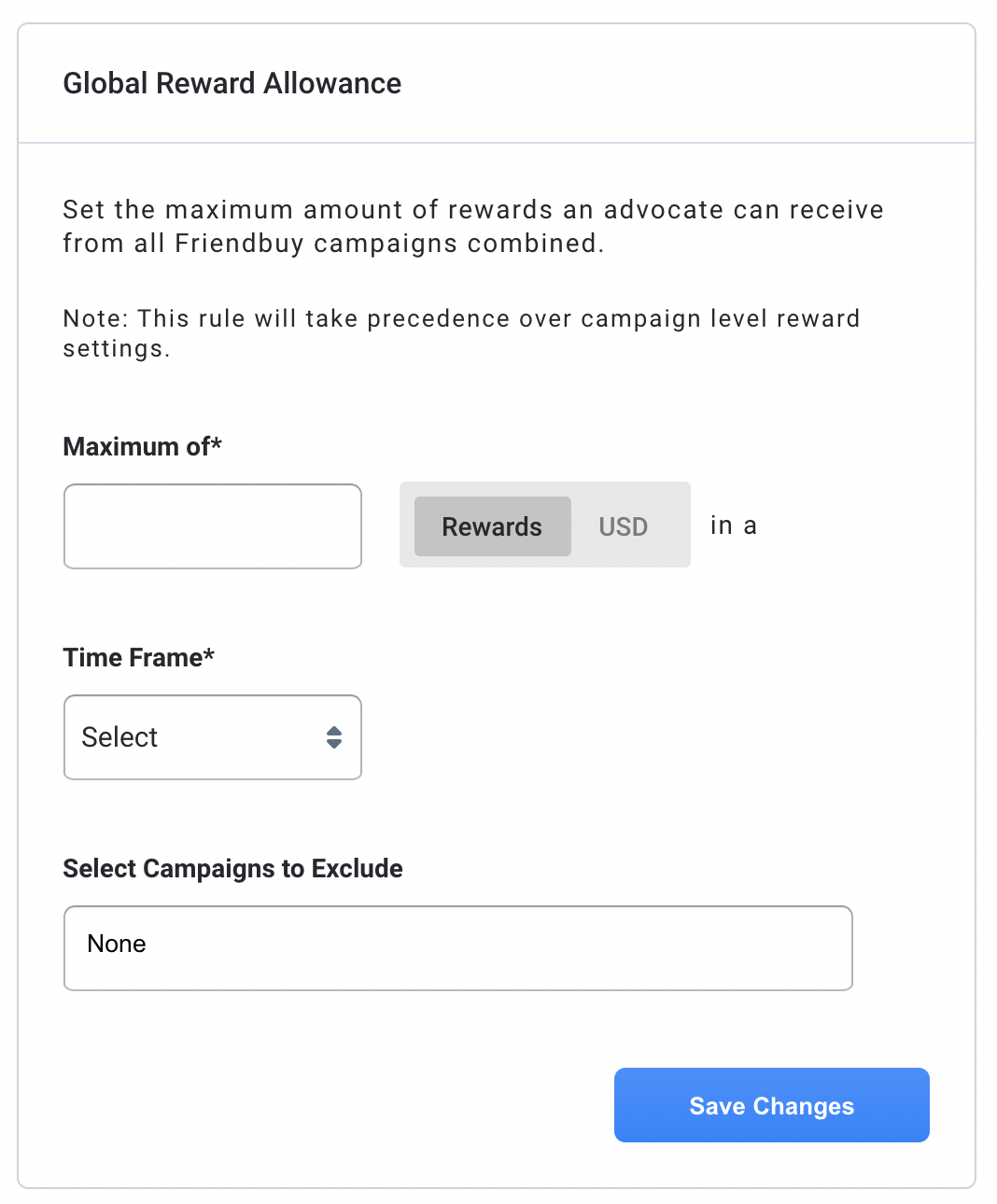Click the 'Select' placeholder in Time Frame
Screen dimensions: 997x1204
click(x=119, y=737)
